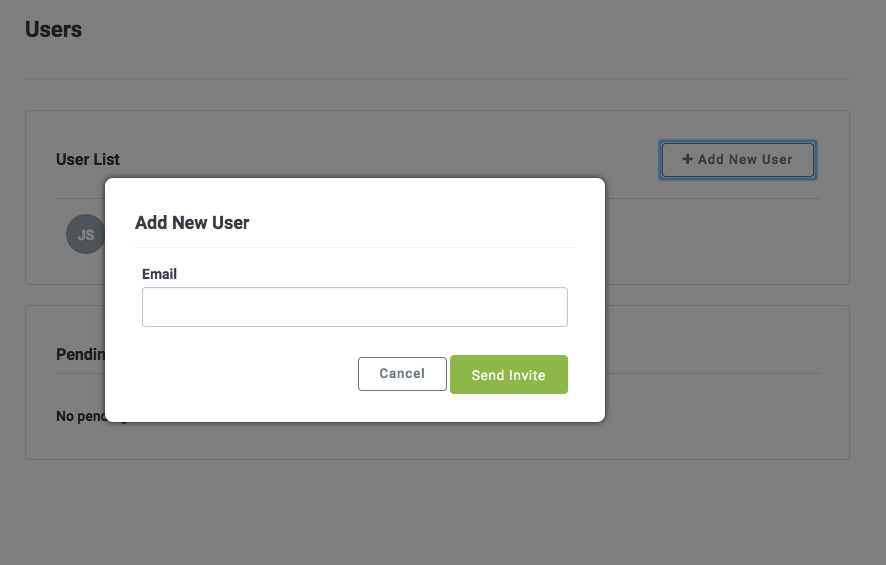The height and width of the screenshot is (565, 886).
Task: Click the plus icon on Add New User
Action: click(x=687, y=159)
